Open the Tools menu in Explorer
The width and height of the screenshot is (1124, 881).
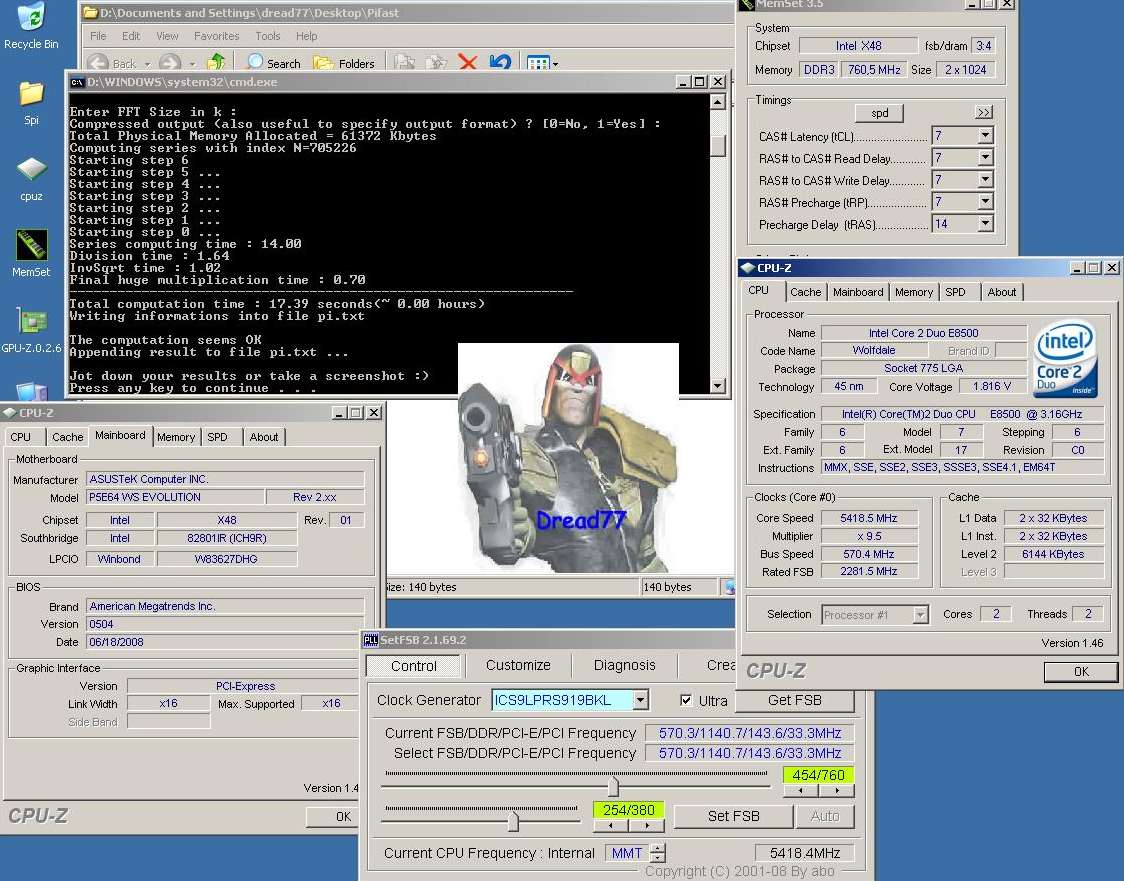267,36
